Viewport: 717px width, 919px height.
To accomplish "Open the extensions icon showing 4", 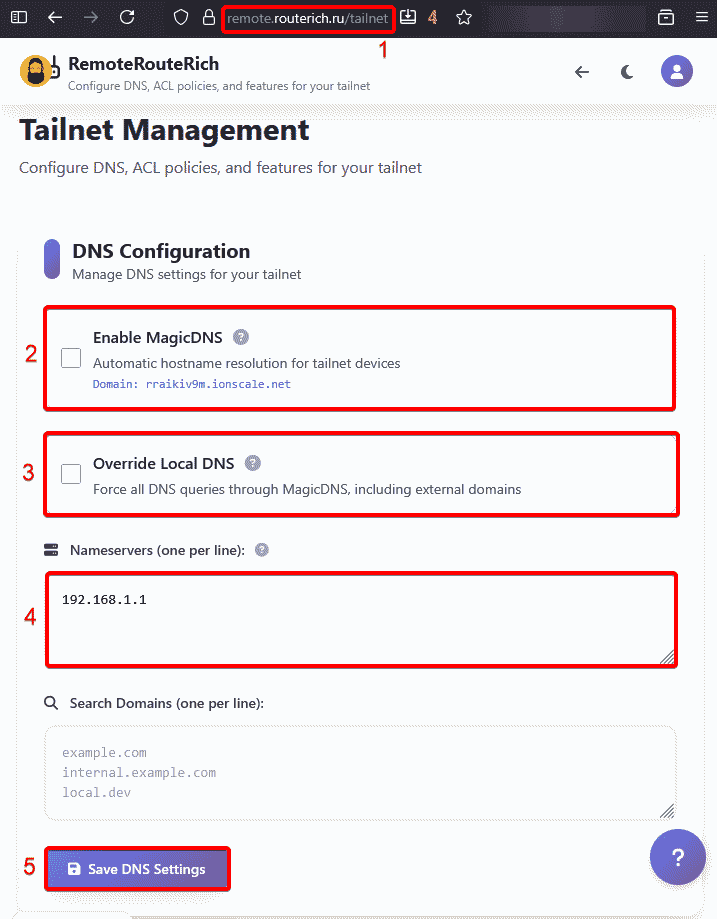I will (434, 17).
